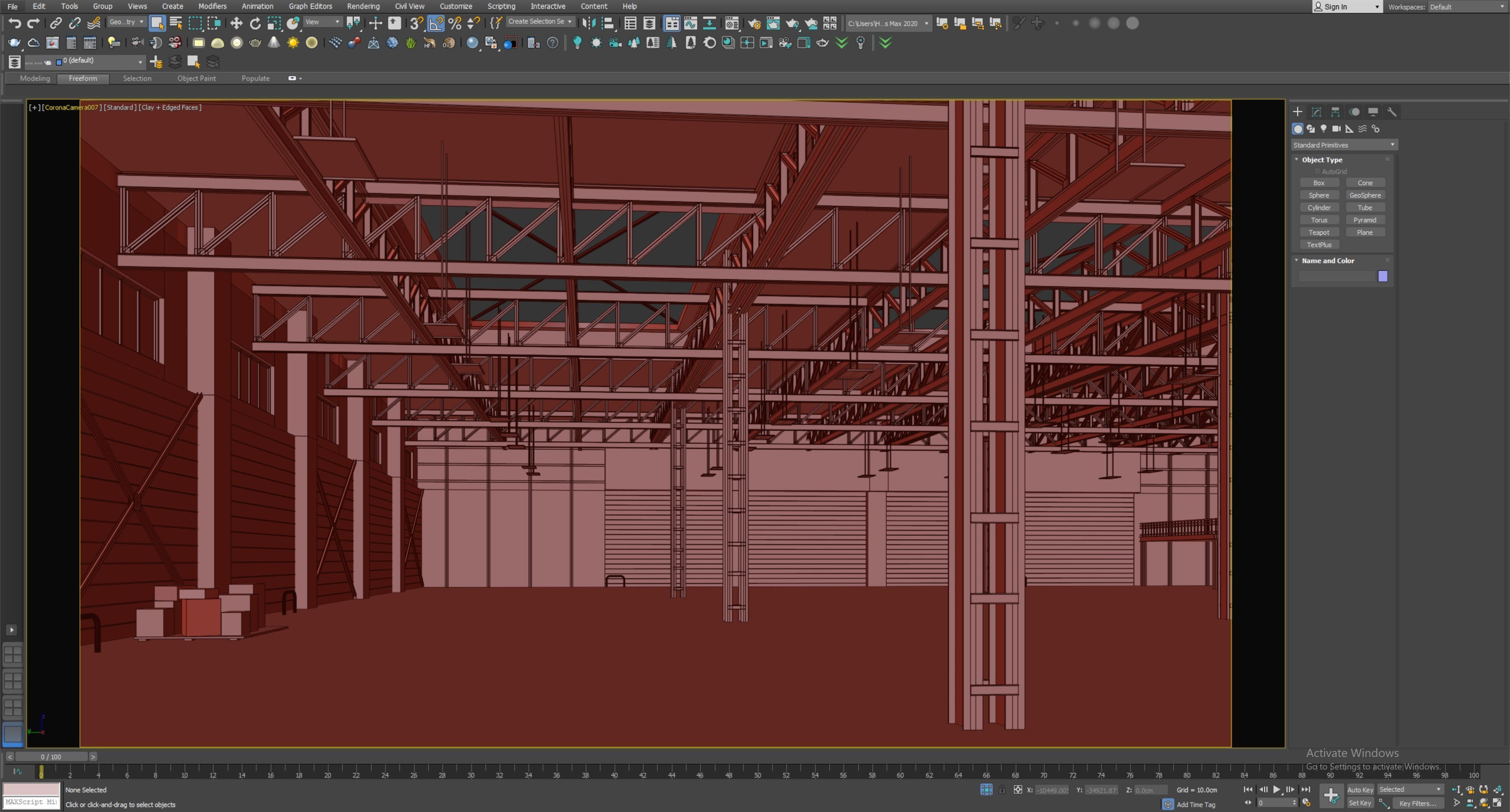The width and height of the screenshot is (1510, 812).
Task: Activate the Bind to Space Warp tool
Action: coord(94,24)
